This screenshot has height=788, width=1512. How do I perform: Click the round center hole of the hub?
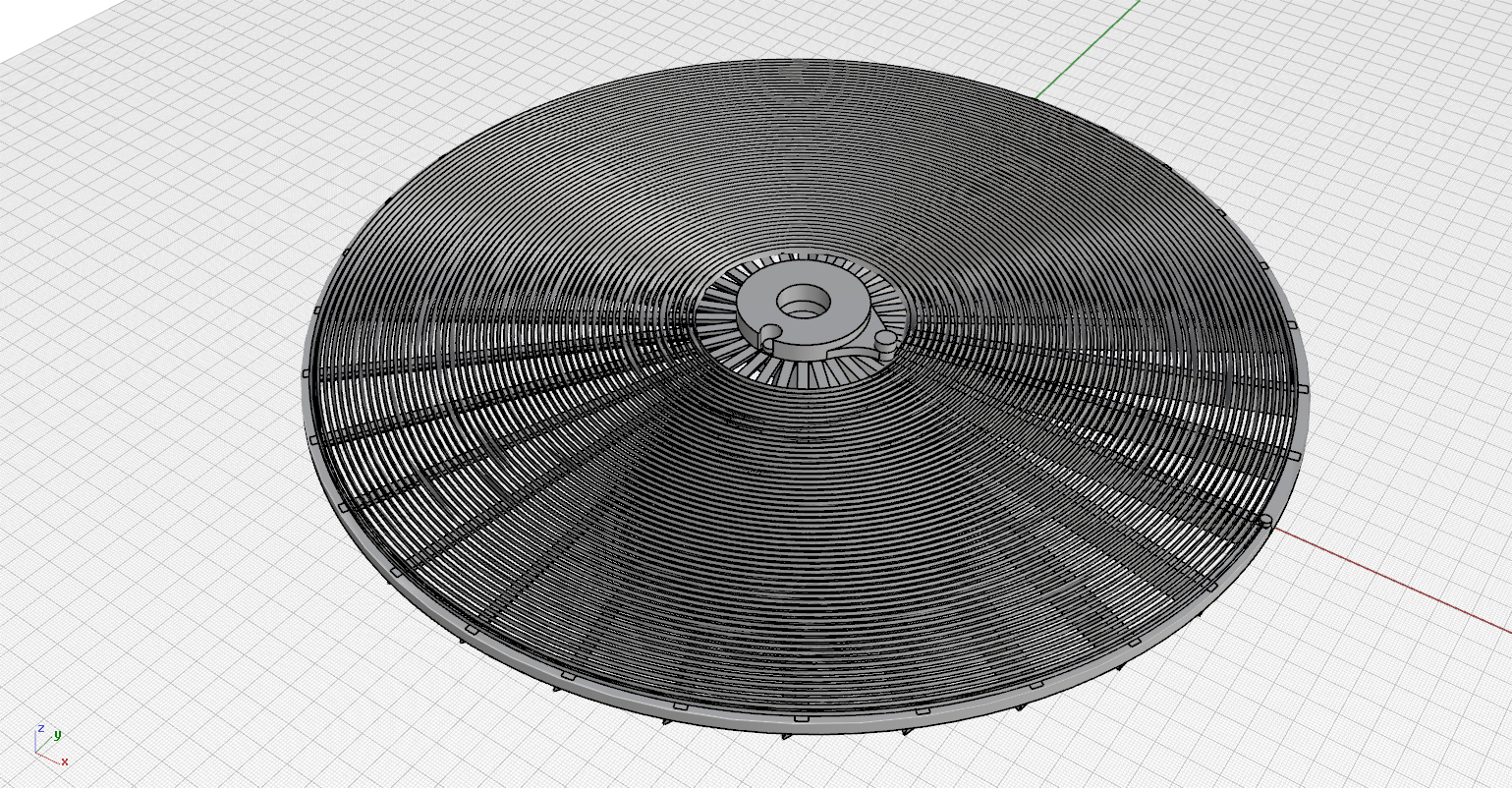coord(804,301)
